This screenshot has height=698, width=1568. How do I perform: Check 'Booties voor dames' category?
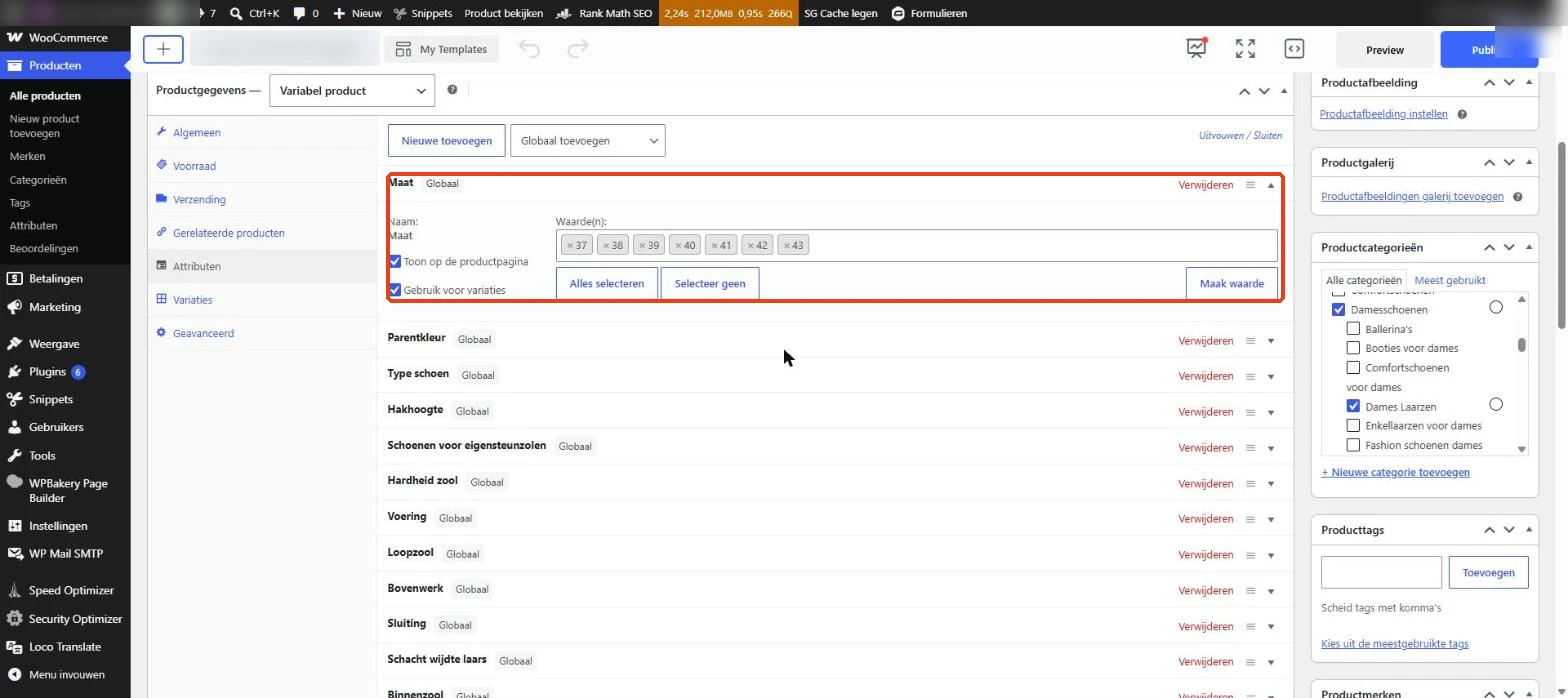point(1353,348)
